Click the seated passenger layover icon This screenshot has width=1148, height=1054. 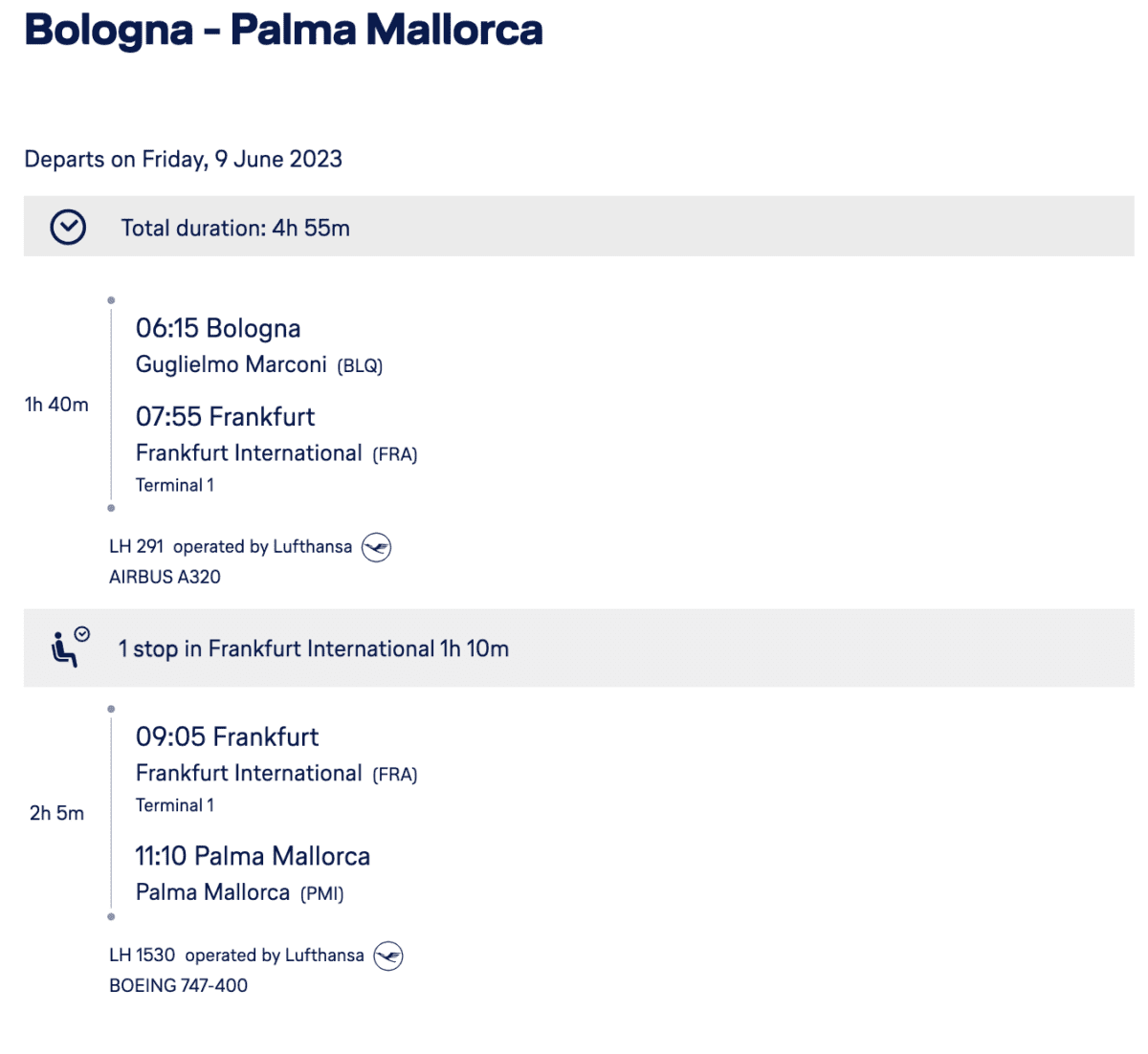tap(70, 648)
